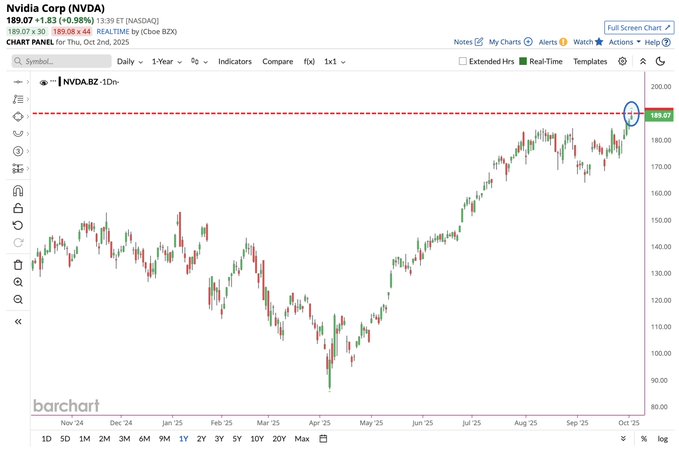The image size is (679, 449).
Task: Open Alerts
Action: (553, 42)
